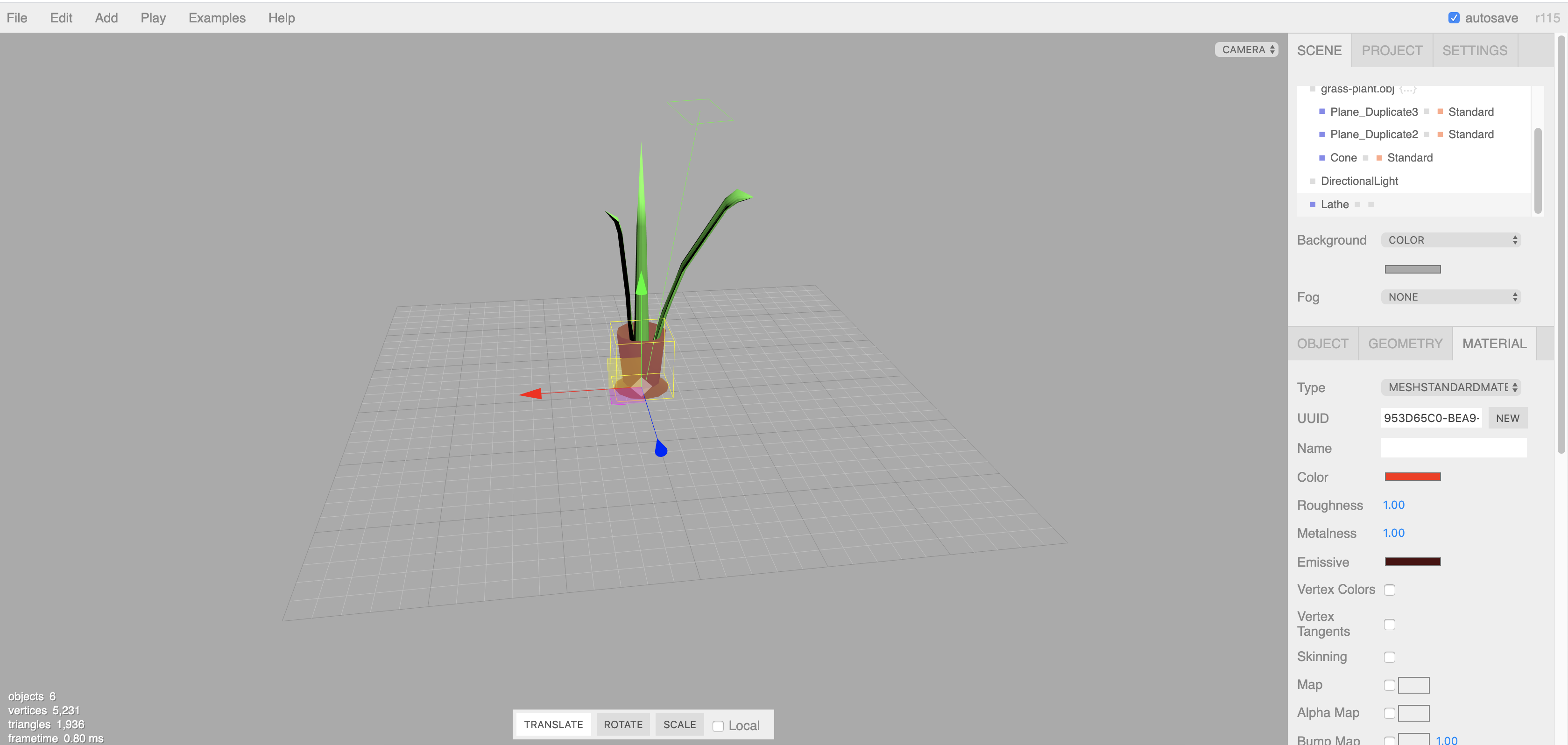The height and width of the screenshot is (745, 1568).
Task: Switch to the SCENE tab
Action: pos(1319,50)
